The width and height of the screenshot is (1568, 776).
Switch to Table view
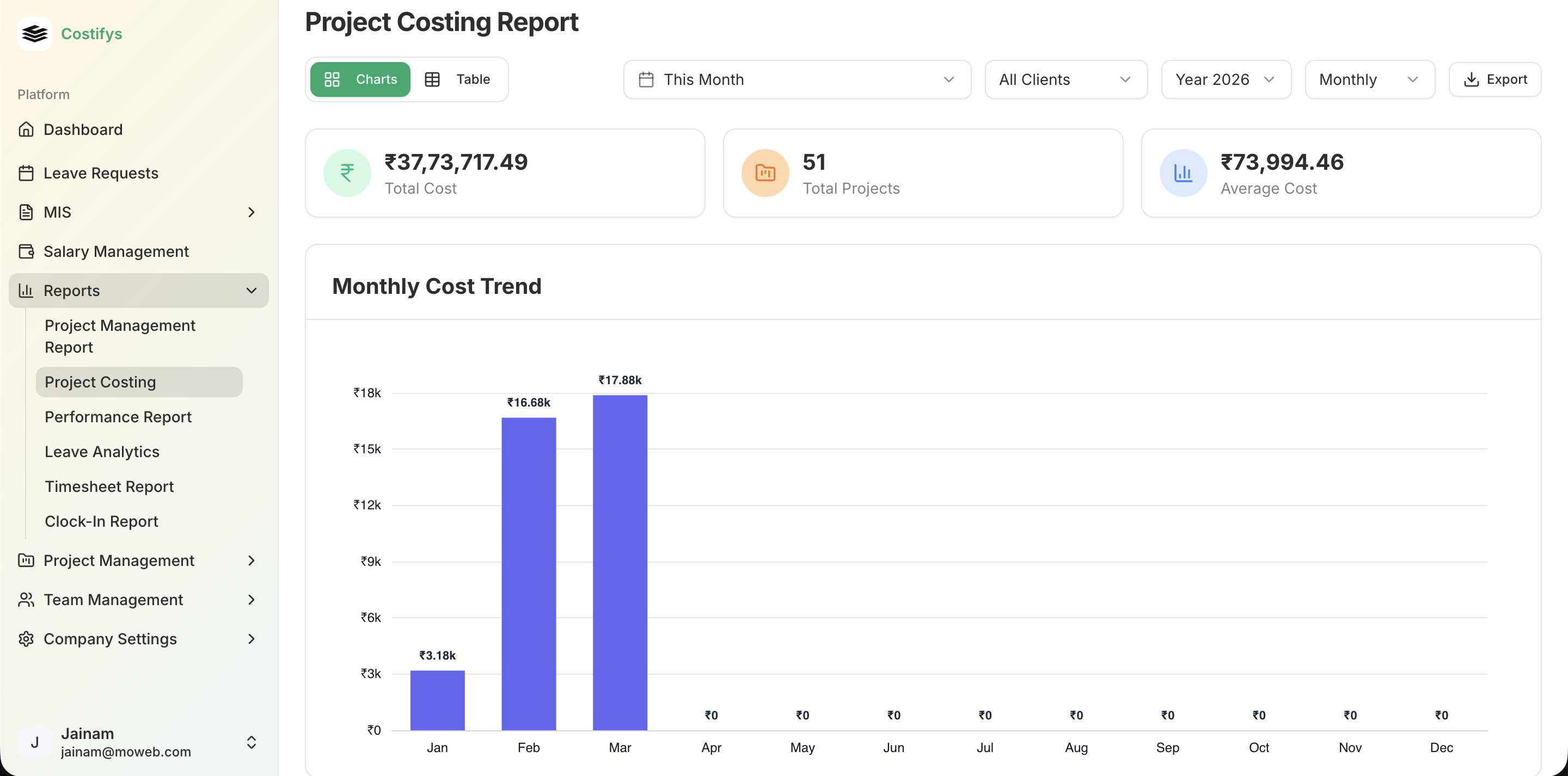[x=458, y=79]
